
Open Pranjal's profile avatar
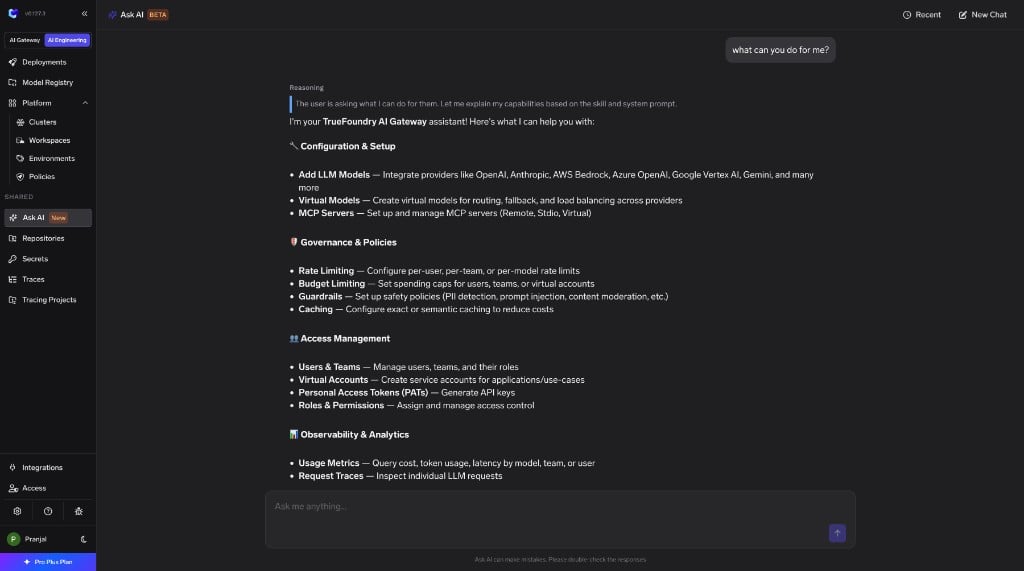(x=13, y=539)
